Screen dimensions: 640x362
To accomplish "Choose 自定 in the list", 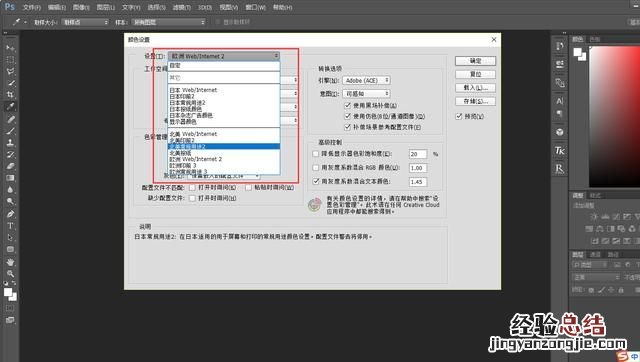I will (x=224, y=65).
